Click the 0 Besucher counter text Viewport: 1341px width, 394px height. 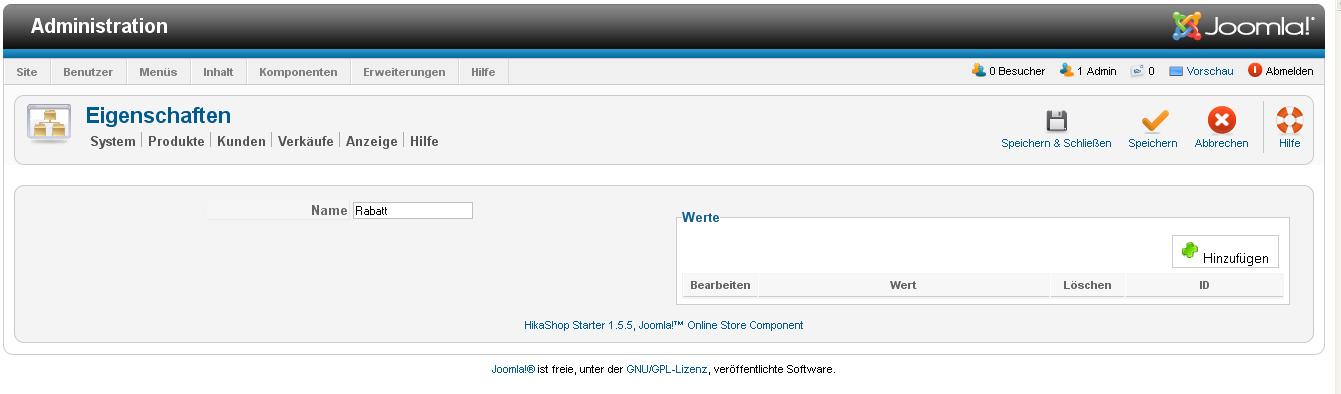1017,72
